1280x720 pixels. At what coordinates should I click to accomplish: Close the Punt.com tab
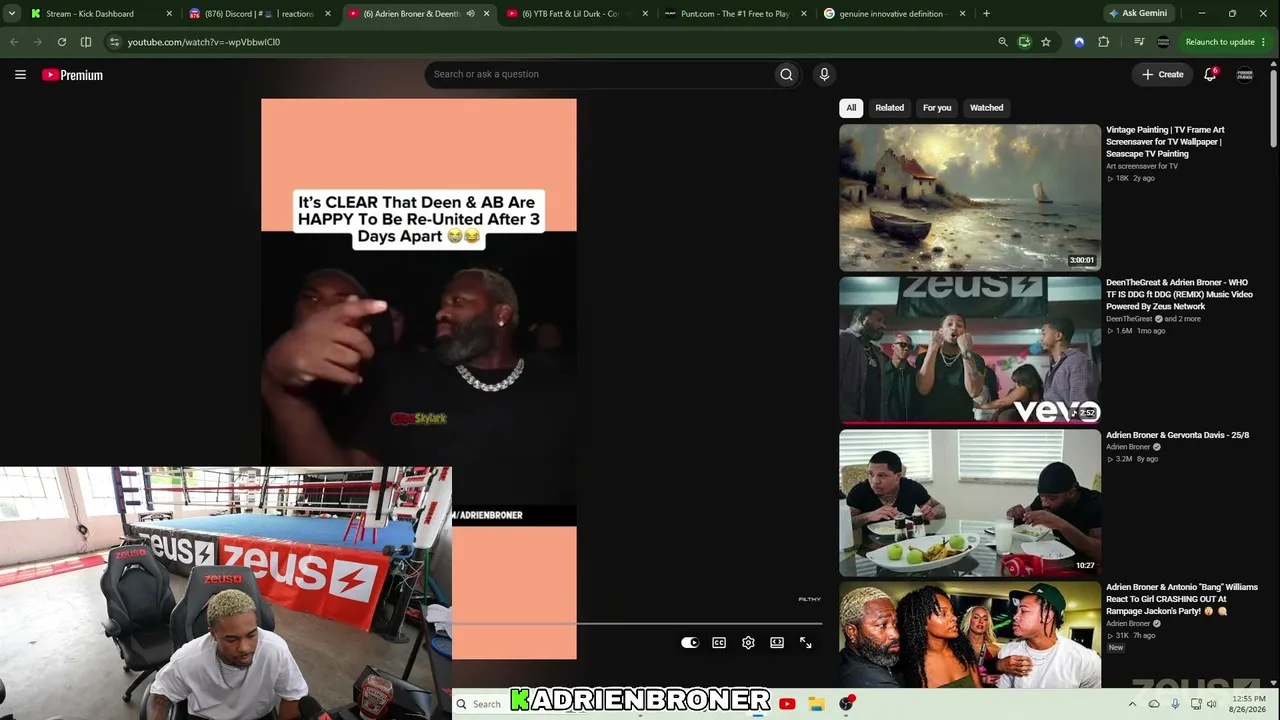(x=803, y=14)
